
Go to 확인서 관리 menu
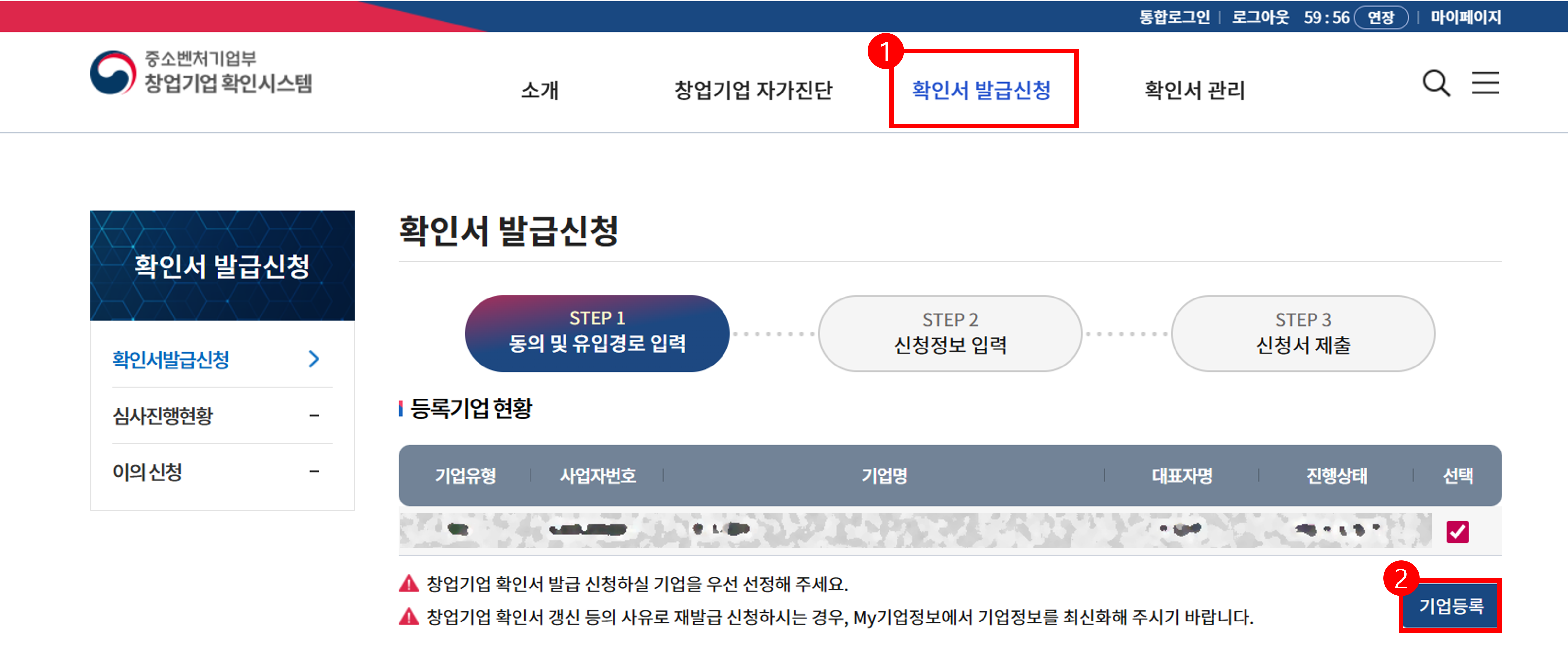(x=1194, y=90)
